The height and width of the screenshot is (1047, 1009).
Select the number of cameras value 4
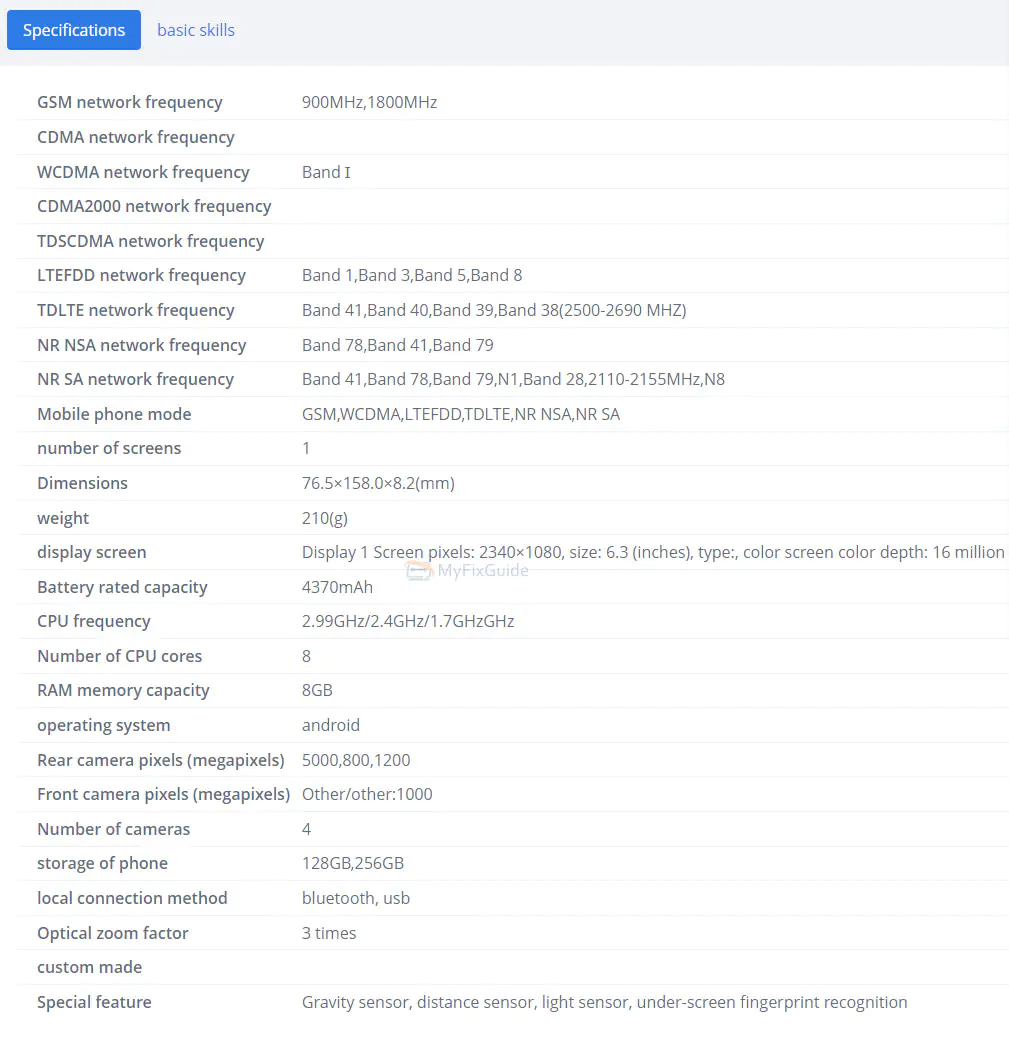[x=306, y=829]
